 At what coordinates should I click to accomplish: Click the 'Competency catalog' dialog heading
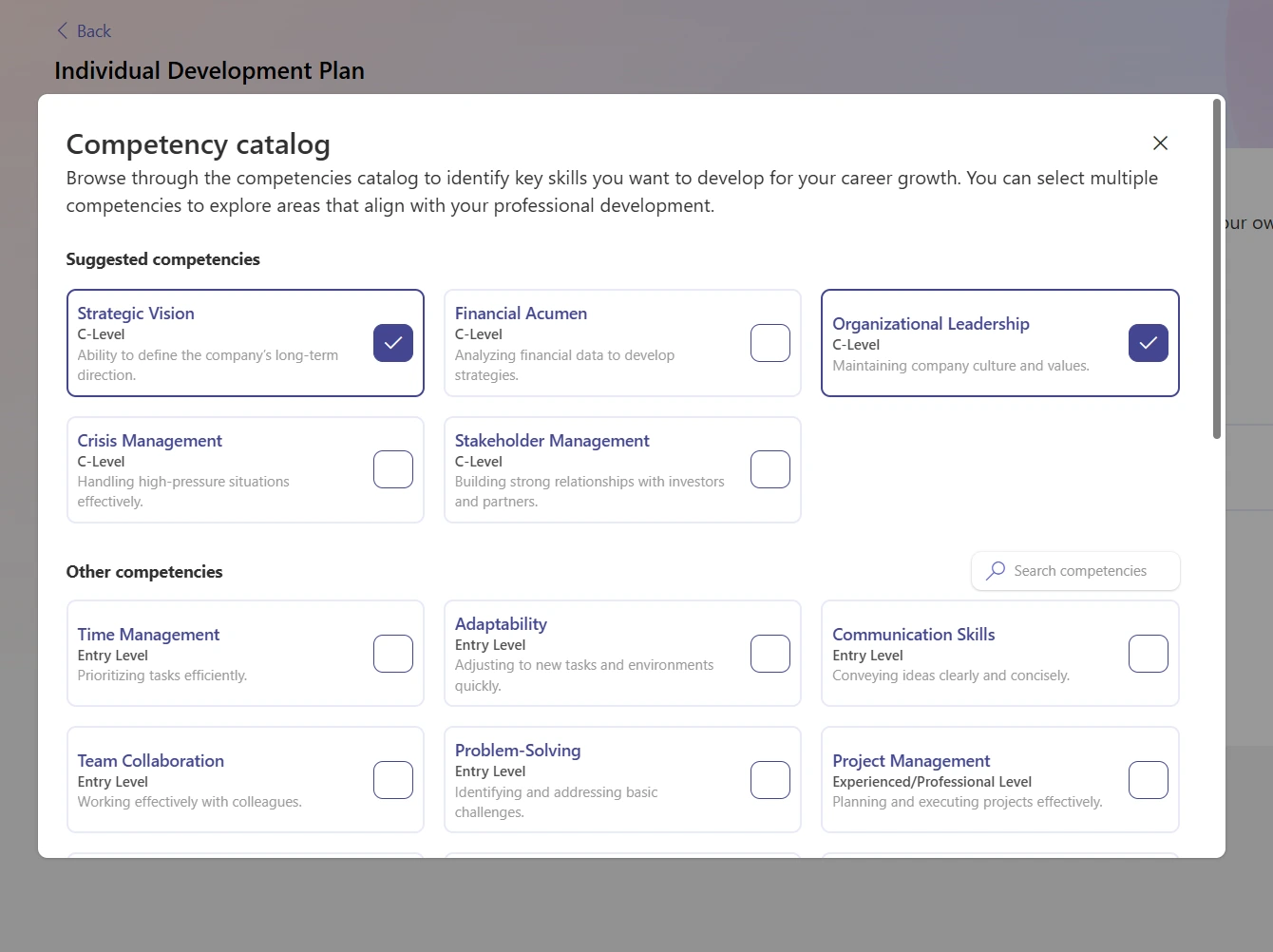coord(198,144)
